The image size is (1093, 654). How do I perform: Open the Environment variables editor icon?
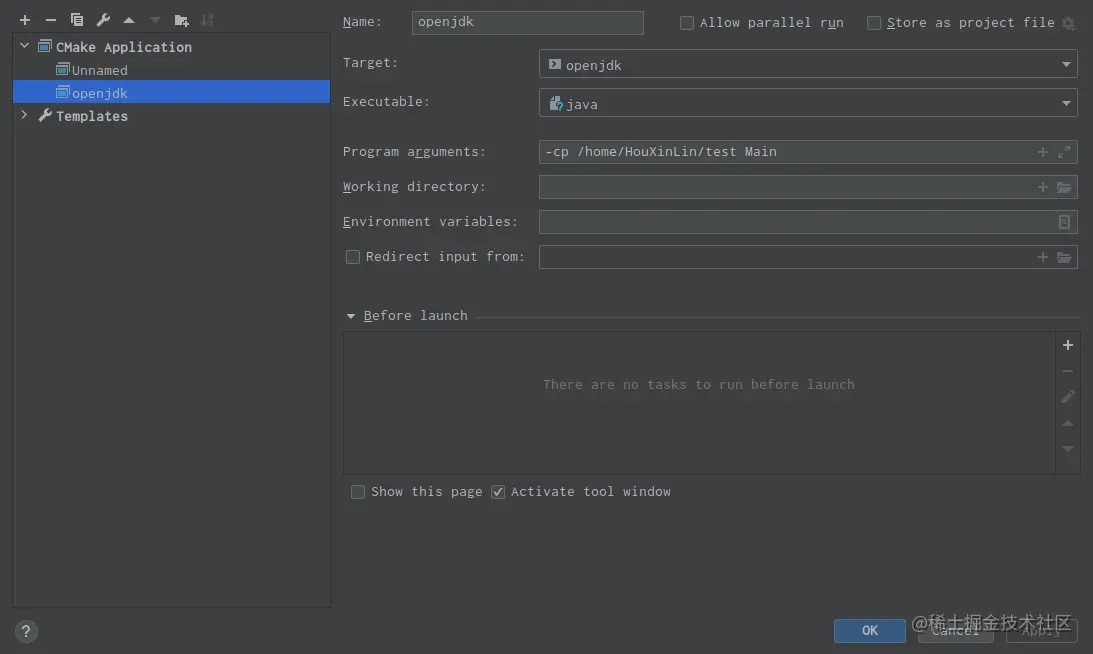(1064, 222)
